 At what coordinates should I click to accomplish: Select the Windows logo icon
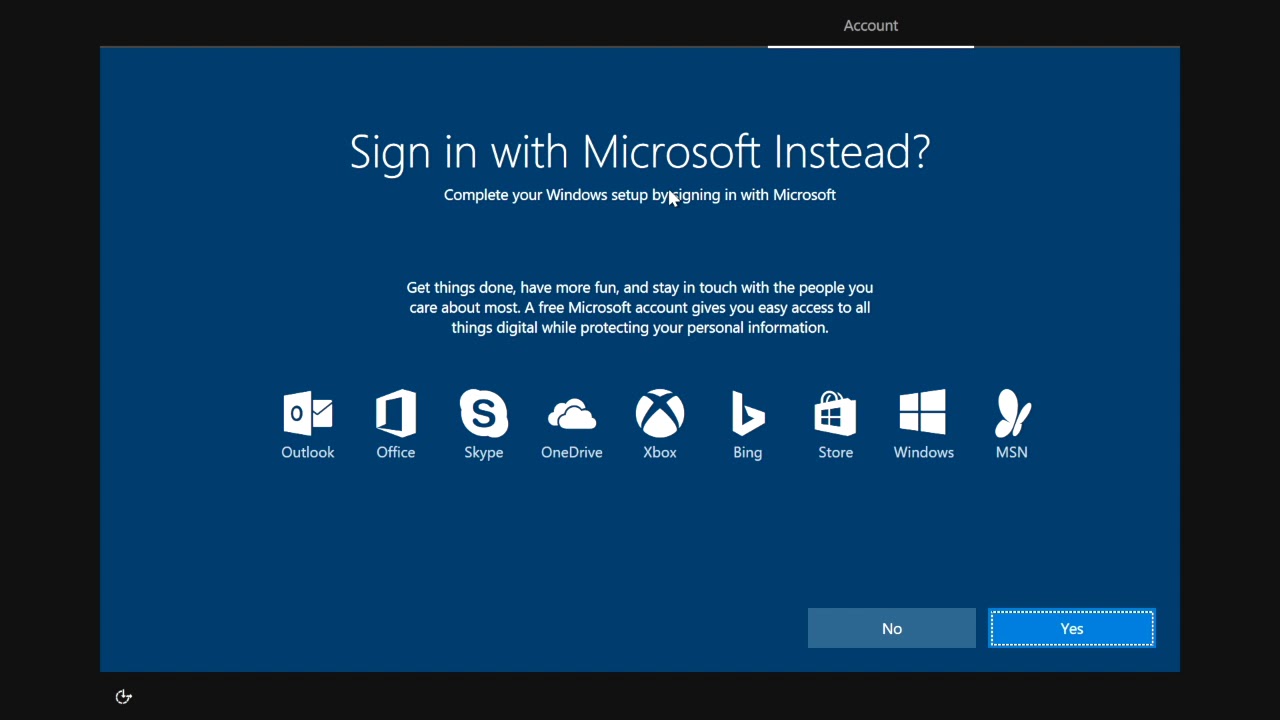click(x=923, y=413)
